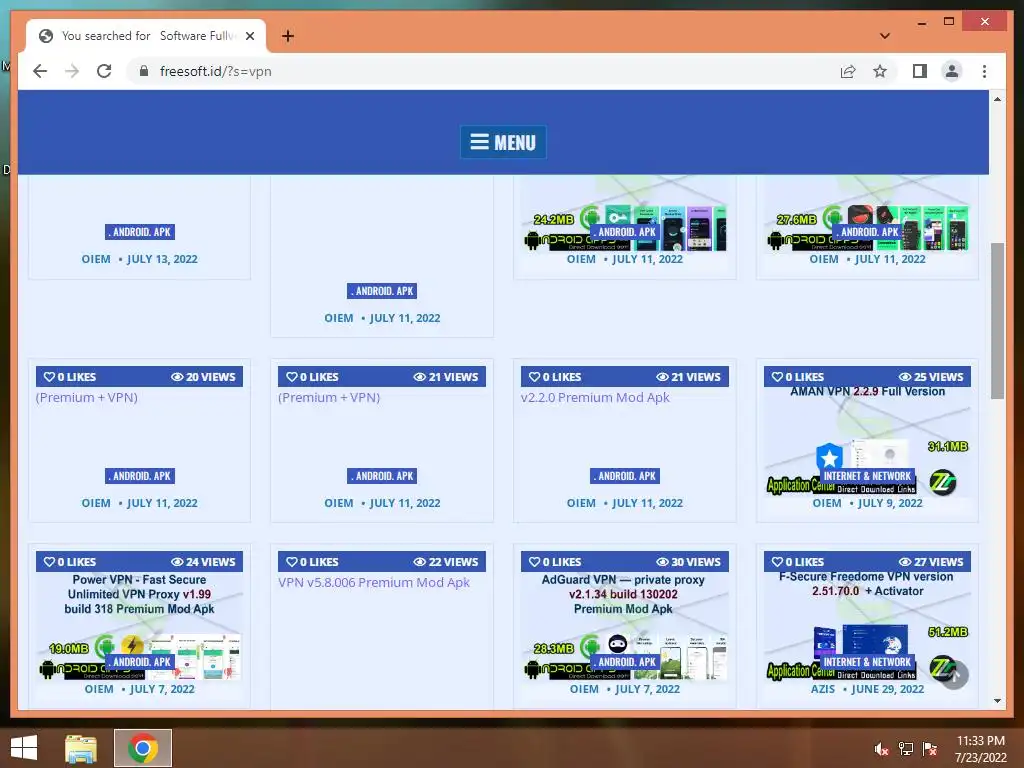Click the scroll-to-top arrow button
The image size is (1024, 768).
click(x=955, y=675)
